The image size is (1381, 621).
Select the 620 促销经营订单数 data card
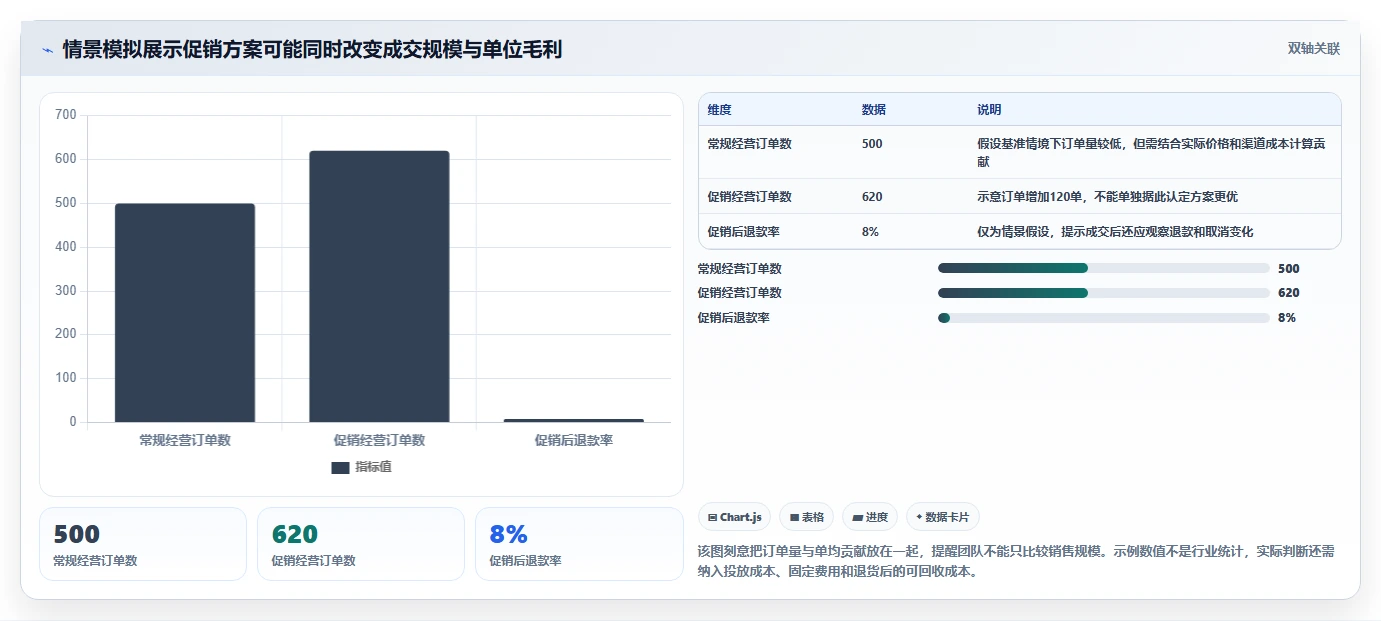tap(361, 544)
